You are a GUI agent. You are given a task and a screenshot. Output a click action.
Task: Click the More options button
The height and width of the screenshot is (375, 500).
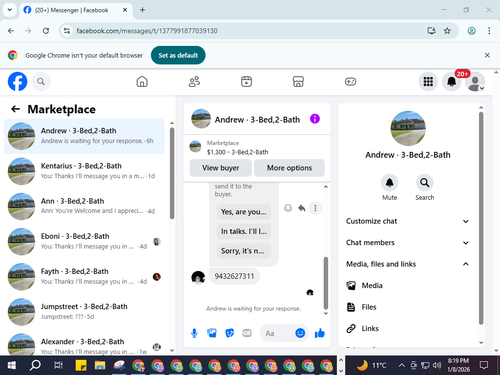[289, 168]
